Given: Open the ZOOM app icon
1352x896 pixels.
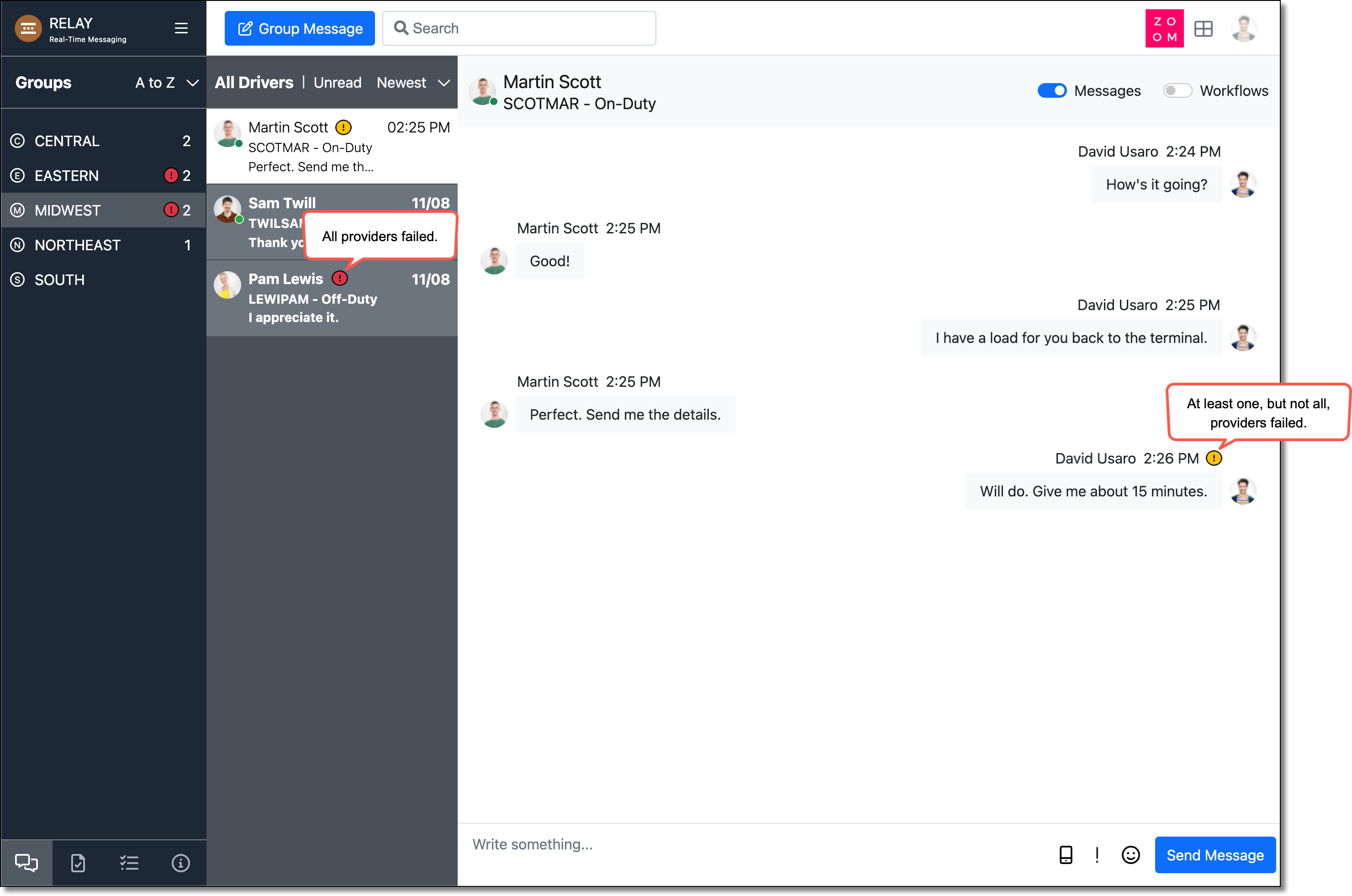Looking at the screenshot, I should coord(1164,29).
